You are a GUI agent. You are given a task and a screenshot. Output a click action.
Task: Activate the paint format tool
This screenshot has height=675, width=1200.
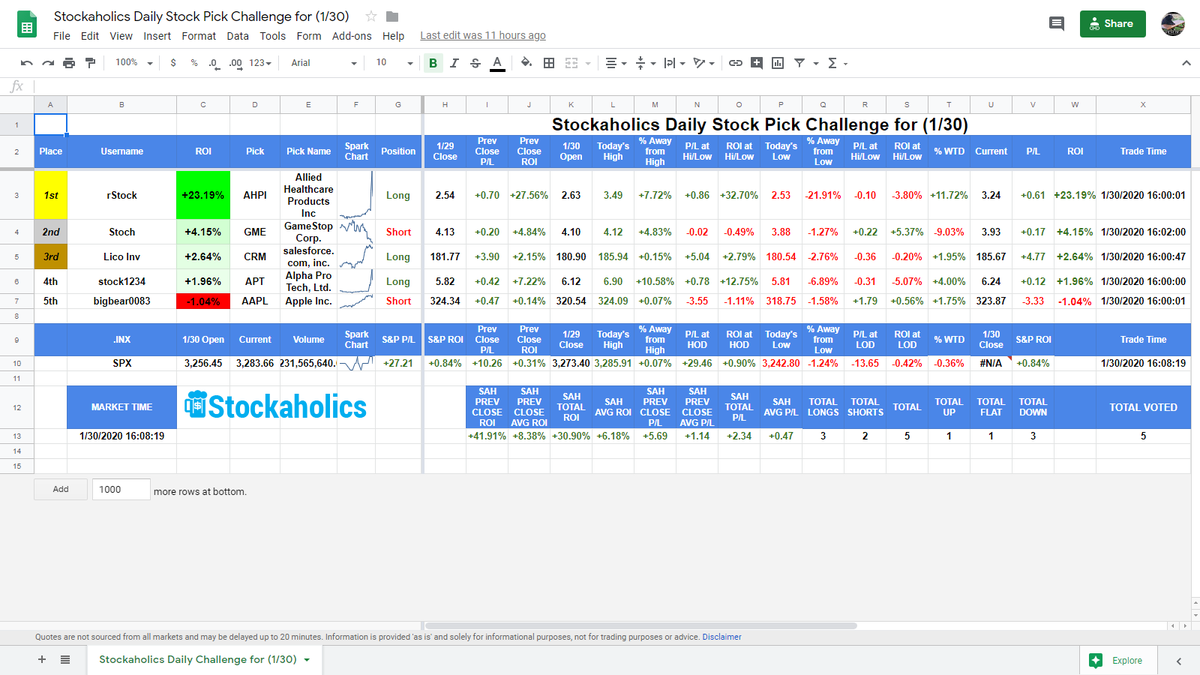[90, 63]
